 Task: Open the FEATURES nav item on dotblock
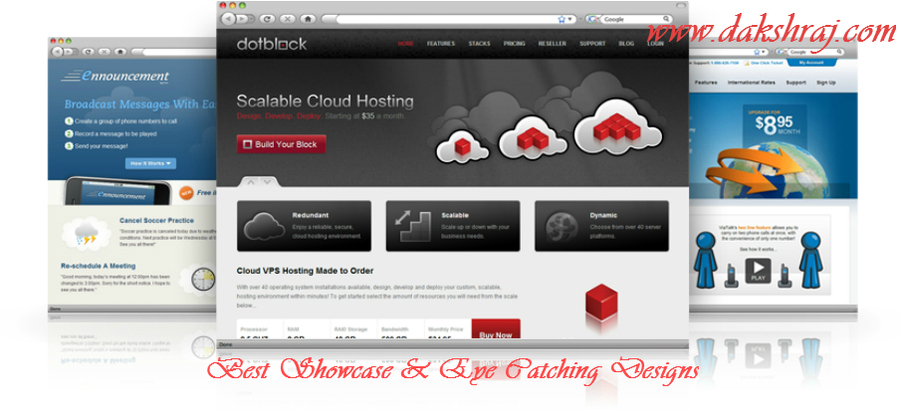pos(441,44)
